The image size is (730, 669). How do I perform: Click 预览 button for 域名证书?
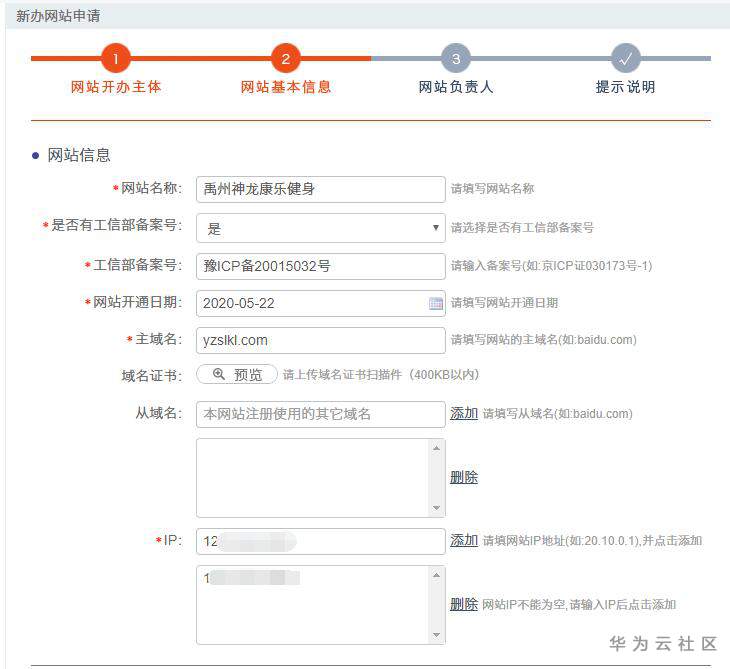[237, 374]
